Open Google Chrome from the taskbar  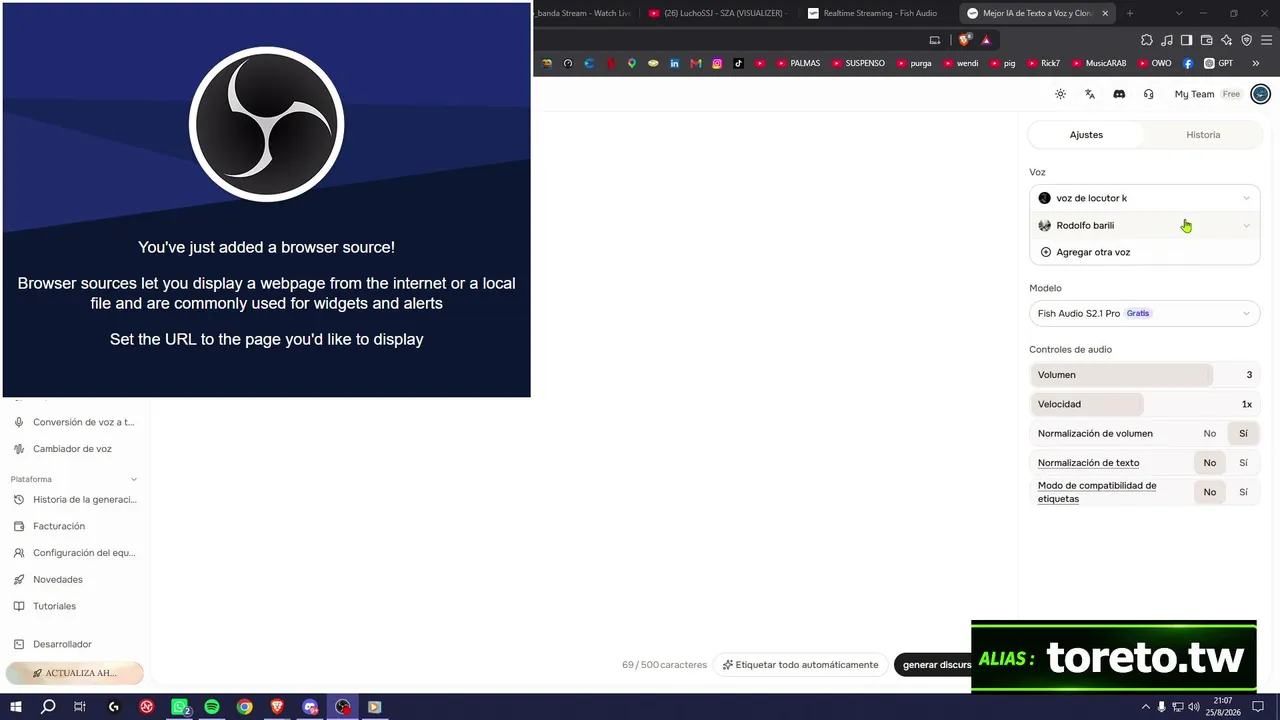(245, 707)
